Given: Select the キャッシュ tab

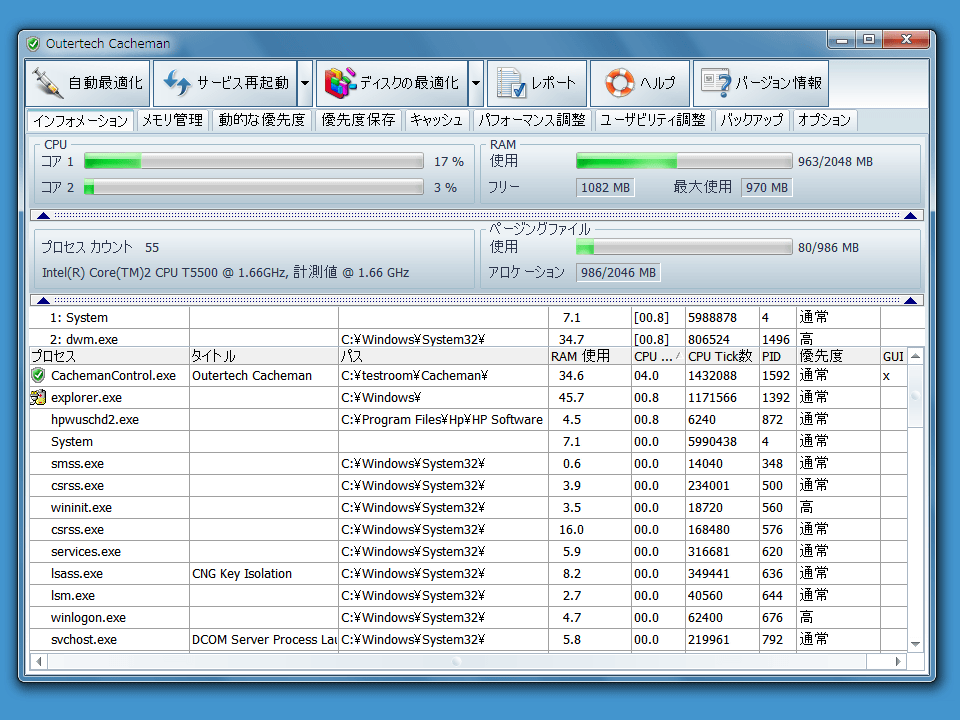Looking at the screenshot, I should 436,120.
